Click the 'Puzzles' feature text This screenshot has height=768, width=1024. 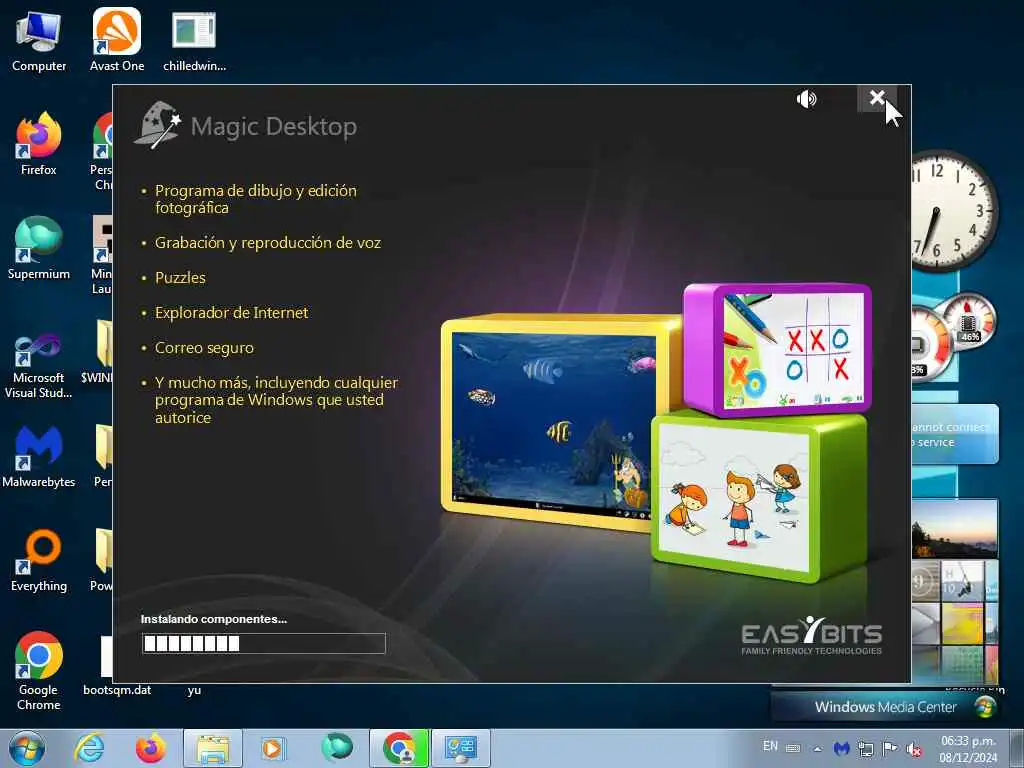pos(180,278)
